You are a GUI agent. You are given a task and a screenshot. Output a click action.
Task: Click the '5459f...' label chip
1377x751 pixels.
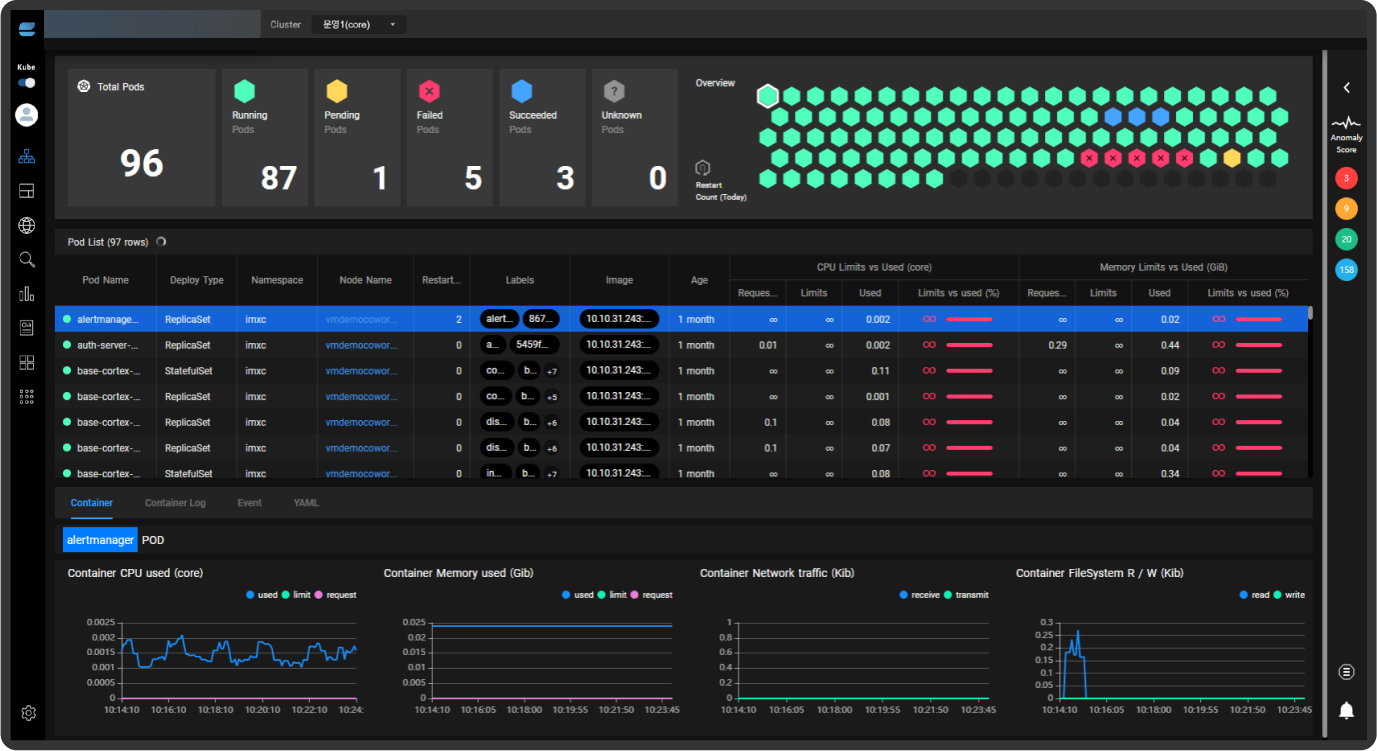pyautogui.click(x=534, y=345)
